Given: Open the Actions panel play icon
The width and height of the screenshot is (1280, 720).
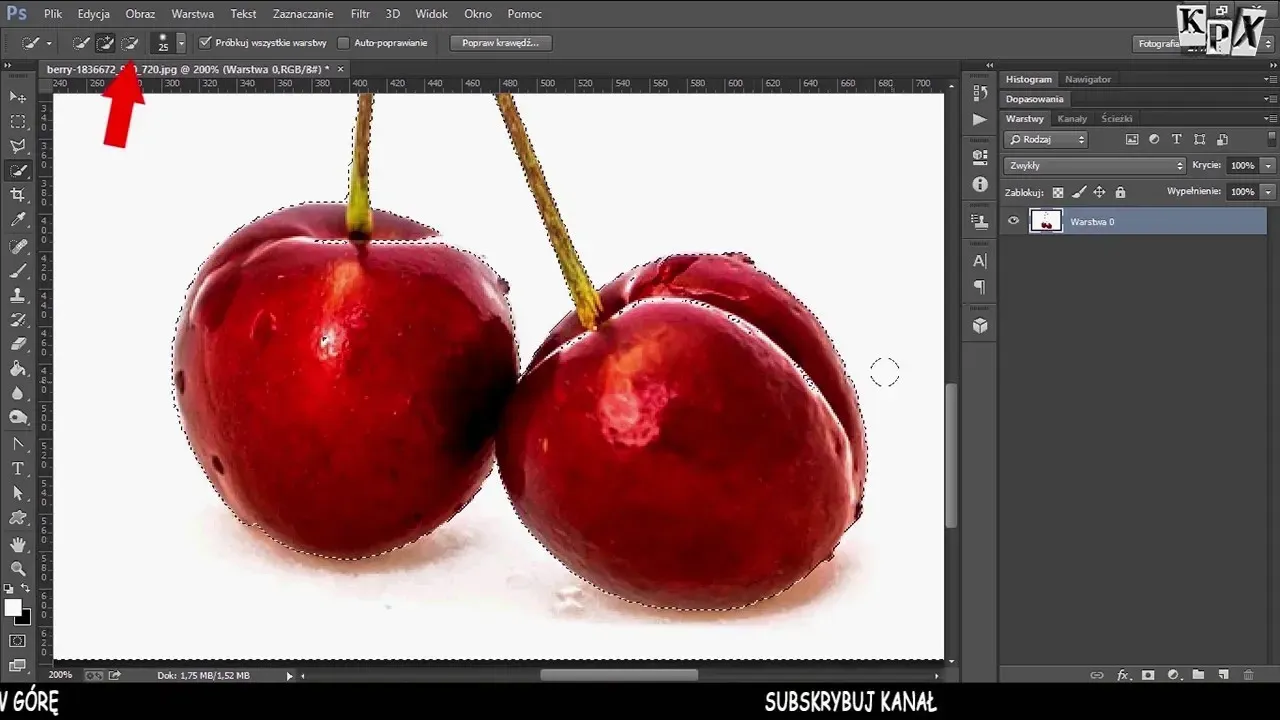Looking at the screenshot, I should point(979,119).
